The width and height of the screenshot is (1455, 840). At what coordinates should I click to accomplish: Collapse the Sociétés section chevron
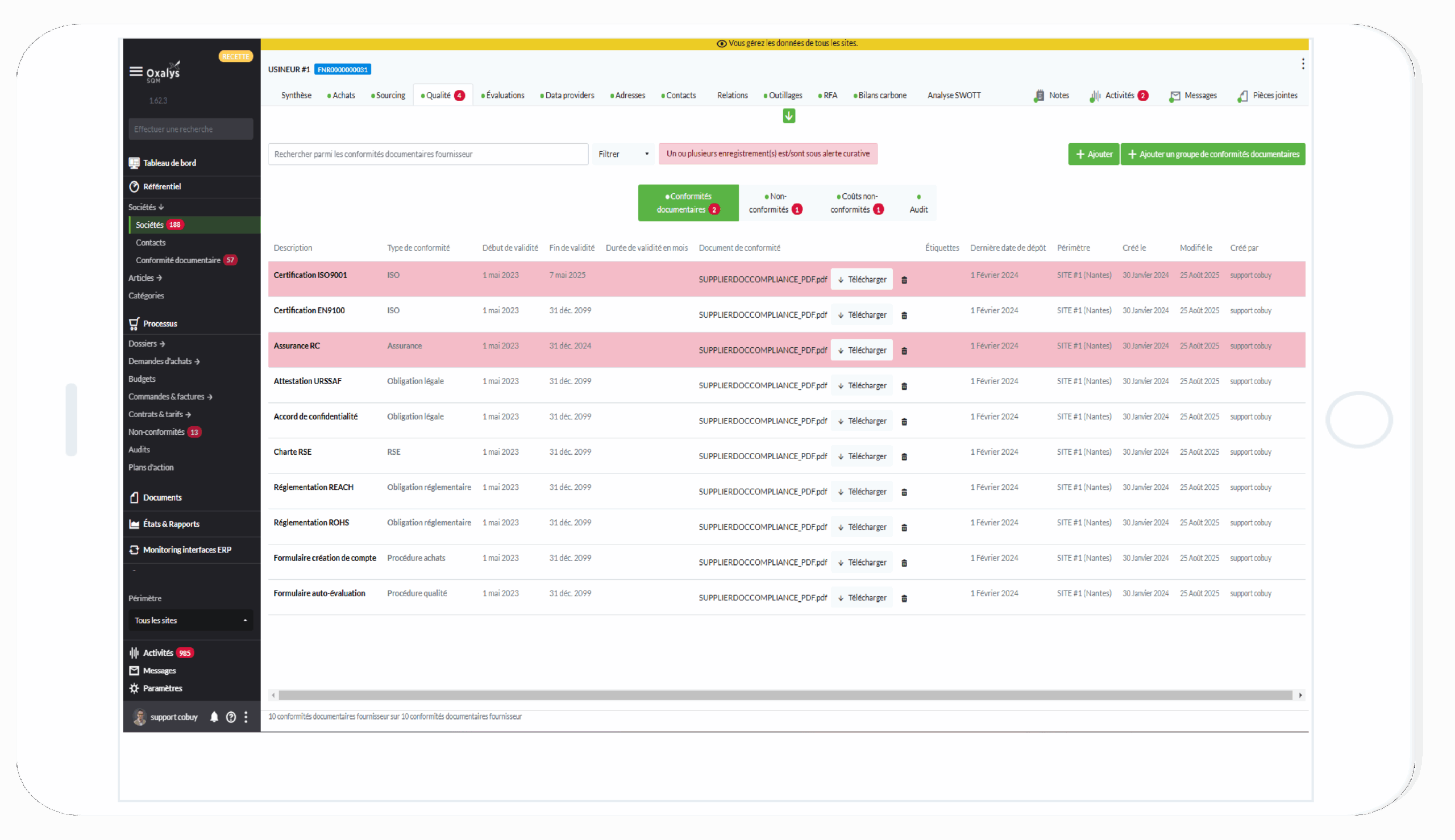(162, 206)
